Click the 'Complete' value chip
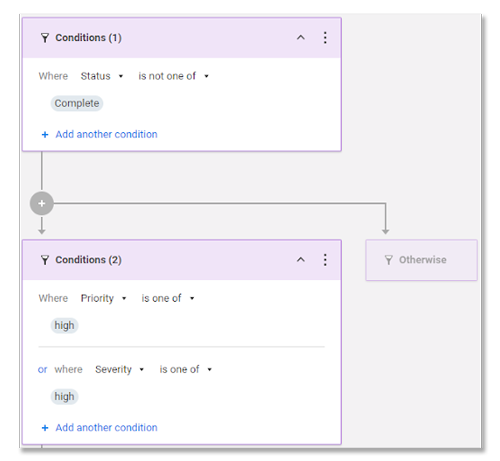 [77, 103]
